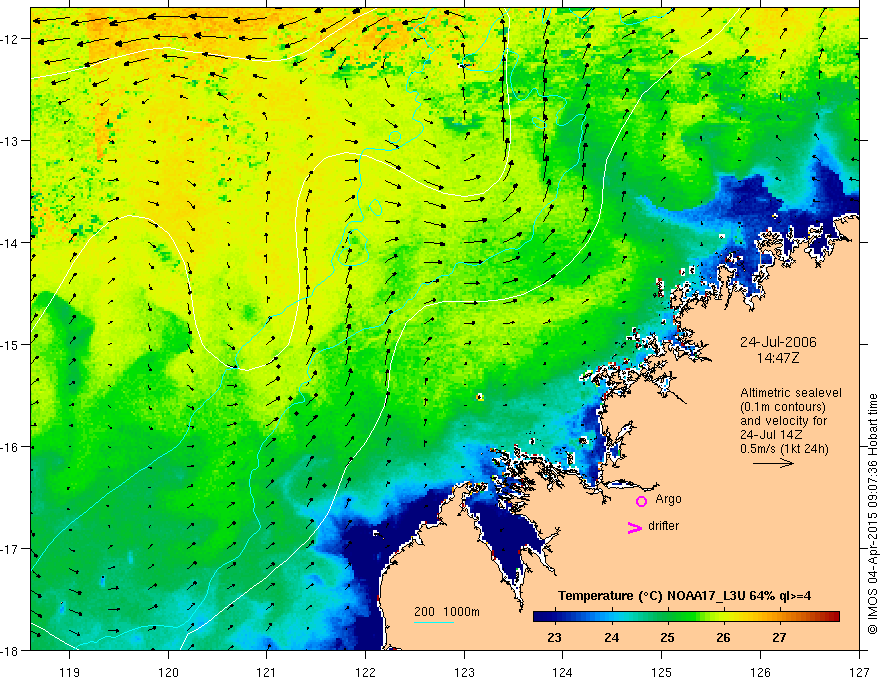
Task: Click the cyan 200 1000m depth contour line sample
Action: pos(434,622)
